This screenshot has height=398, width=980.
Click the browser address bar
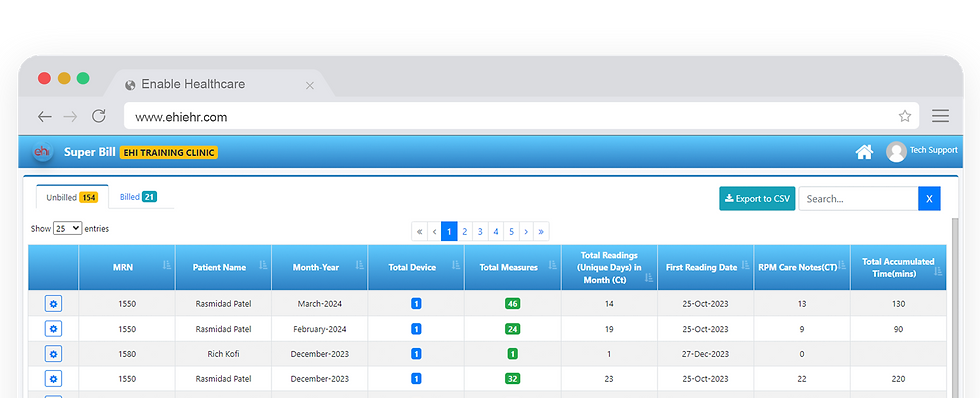click(x=521, y=116)
